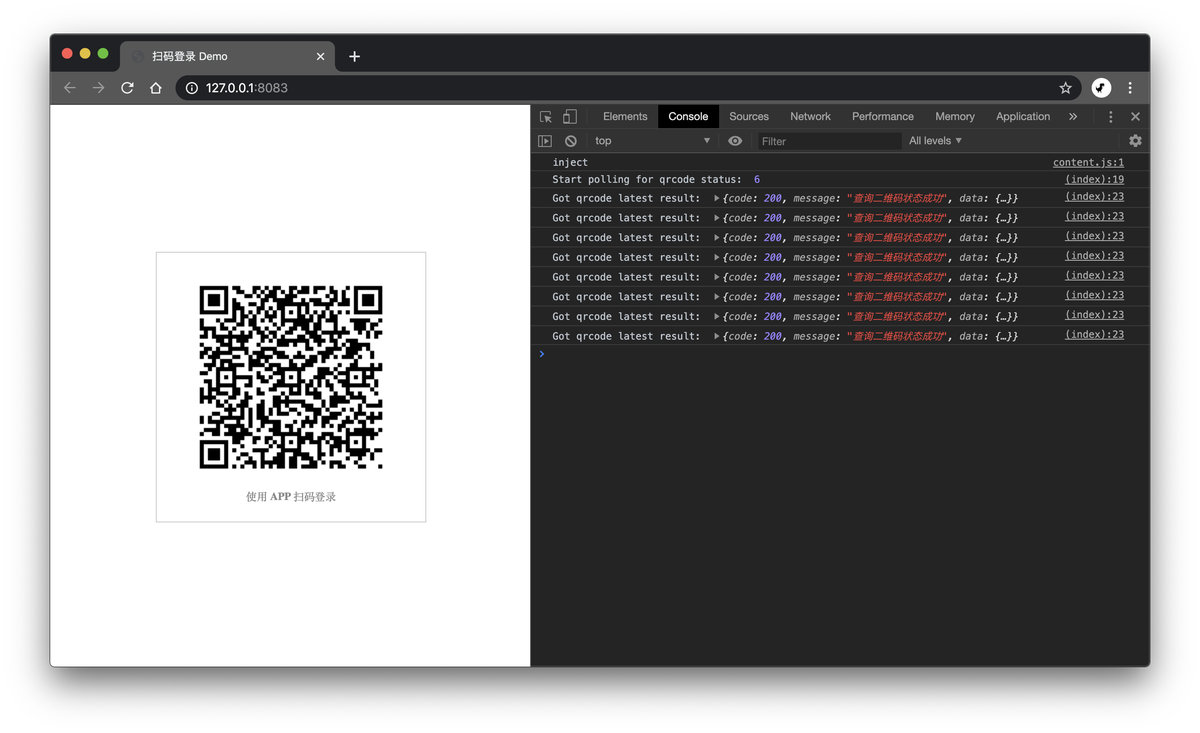Click the address bar URL 127.0.0.1:8083
Image resolution: width=1200 pixels, height=733 pixels.
247,88
